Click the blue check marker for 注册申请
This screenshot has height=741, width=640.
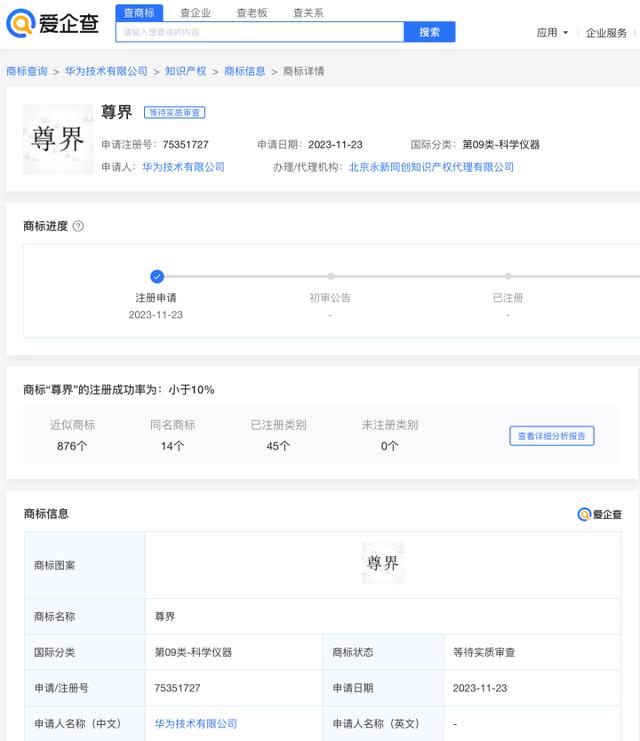[x=157, y=276]
